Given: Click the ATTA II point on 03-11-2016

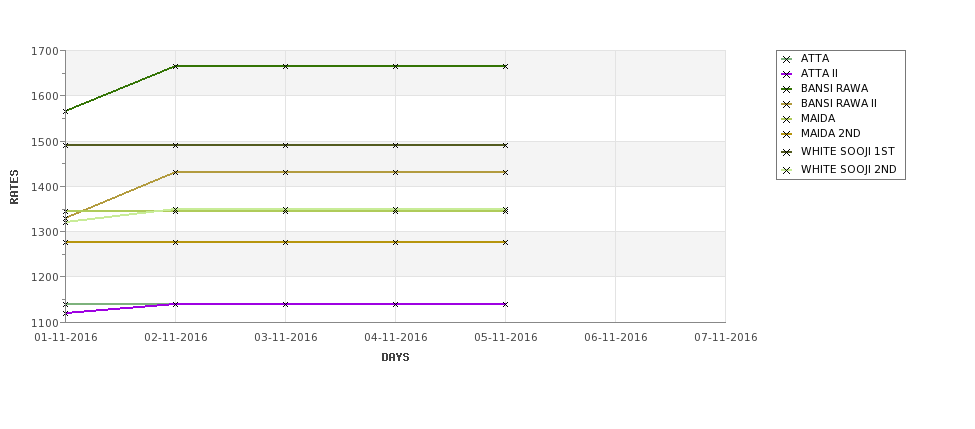Looking at the screenshot, I should (285, 304).
